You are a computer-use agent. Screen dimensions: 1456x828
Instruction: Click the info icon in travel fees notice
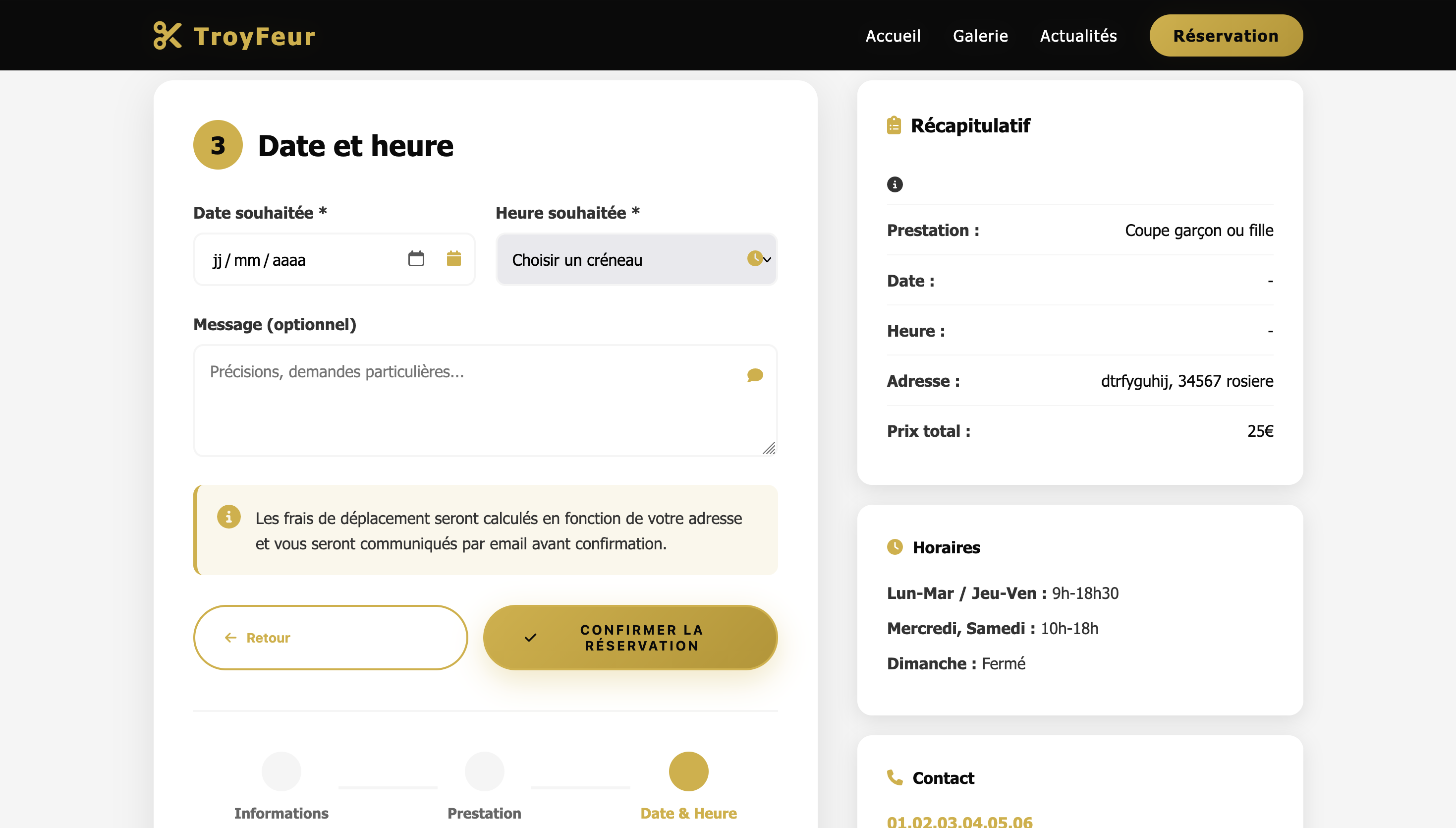[228, 517]
